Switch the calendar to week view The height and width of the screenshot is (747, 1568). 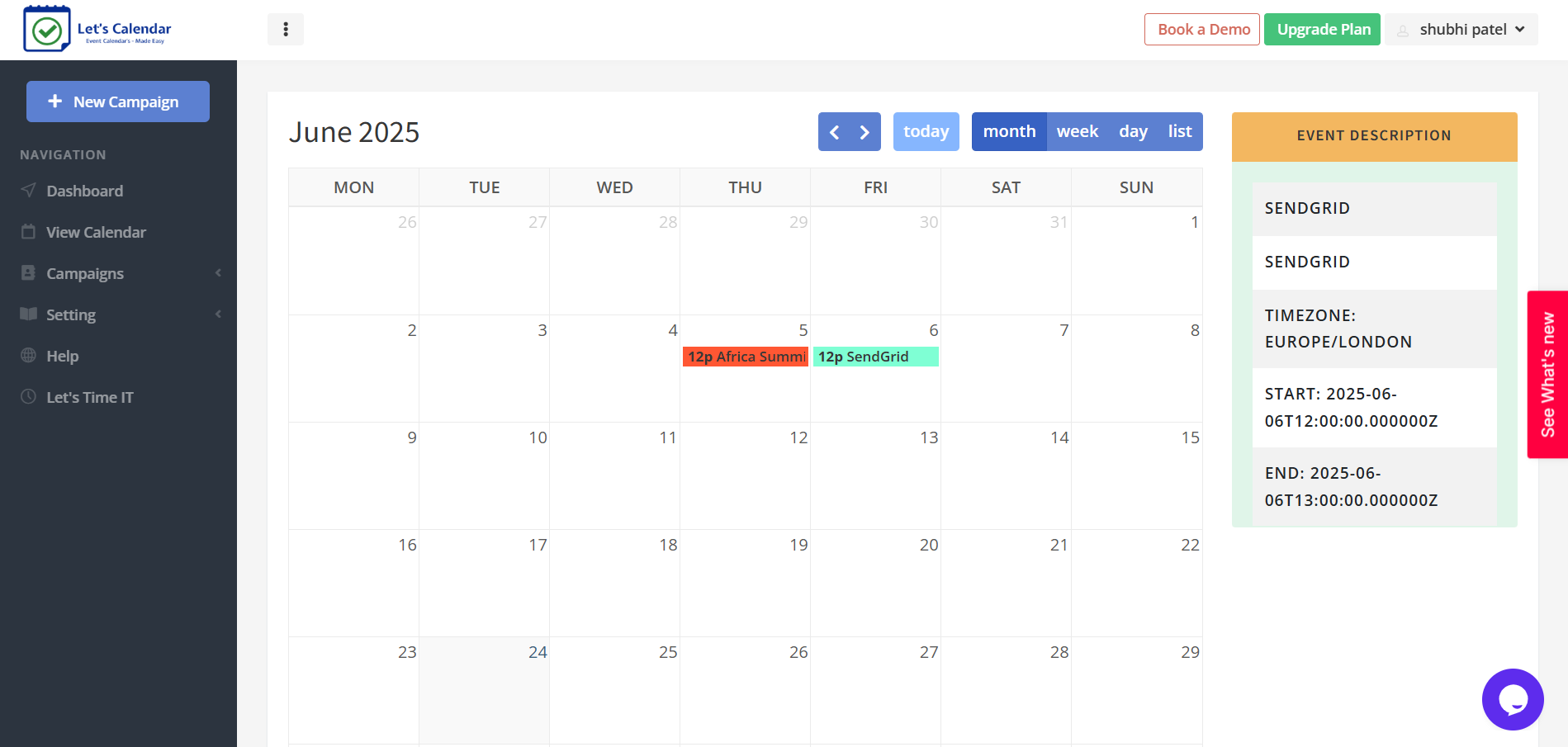(1077, 131)
